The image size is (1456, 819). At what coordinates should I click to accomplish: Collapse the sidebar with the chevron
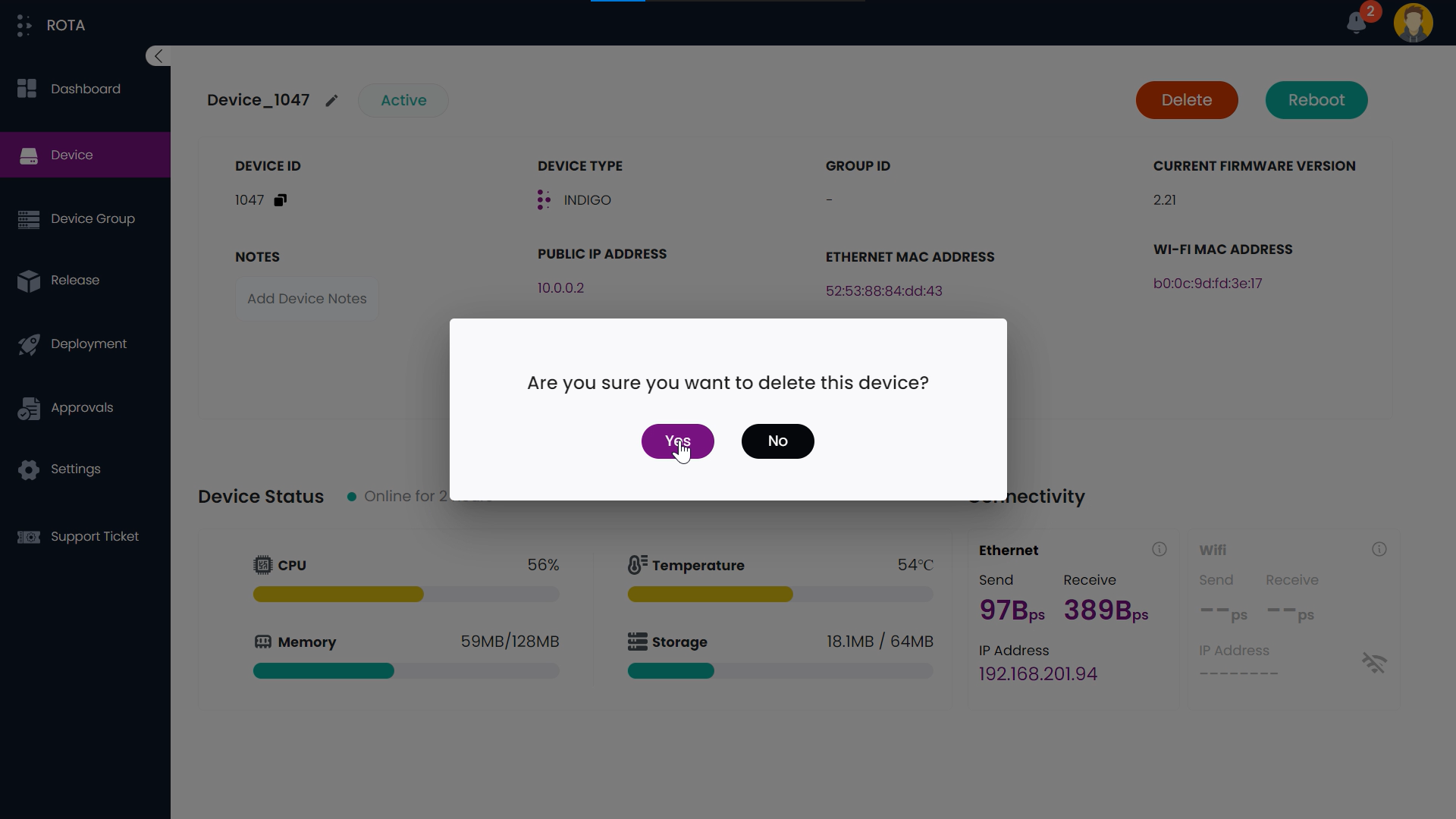tap(158, 56)
